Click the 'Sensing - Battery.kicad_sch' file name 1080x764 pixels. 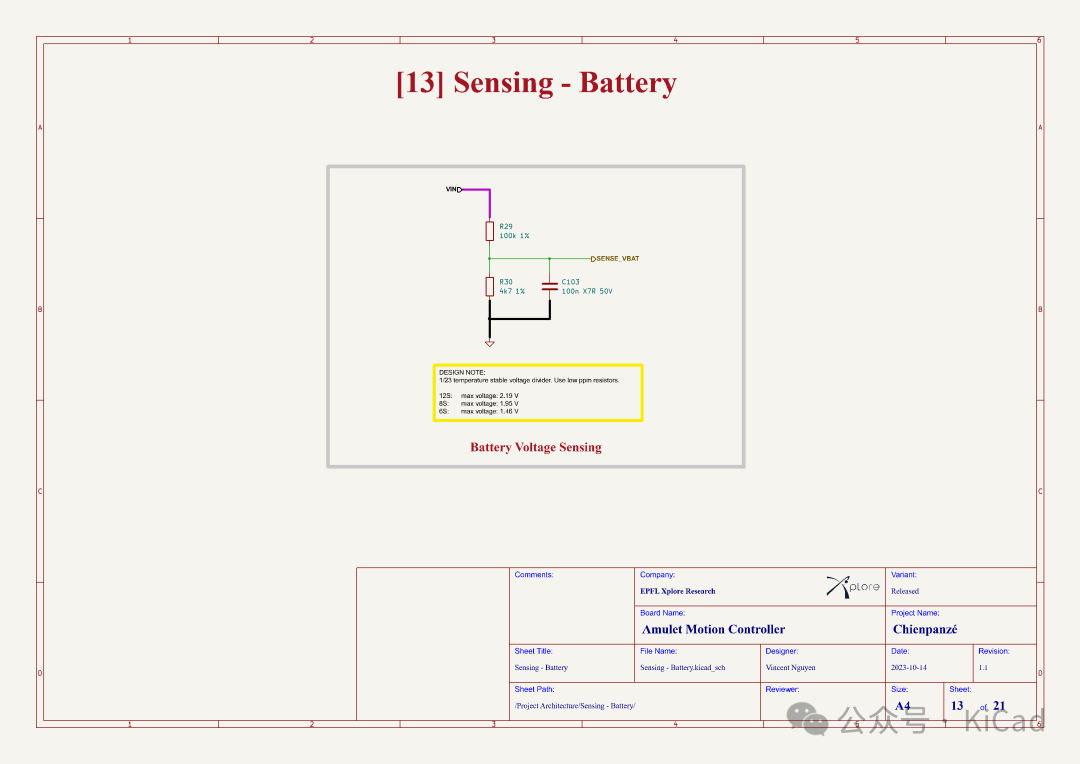[682, 667]
